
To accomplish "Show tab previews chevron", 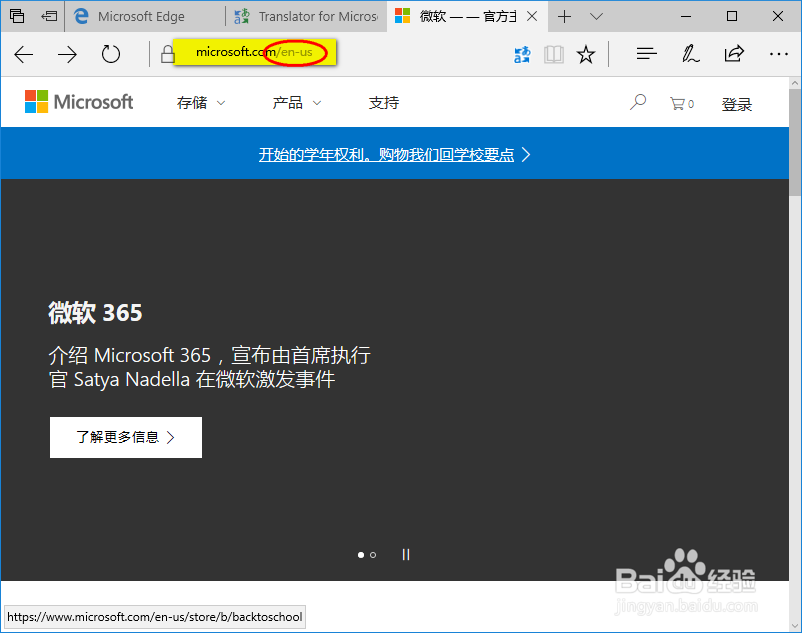I will pyautogui.click(x=596, y=17).
